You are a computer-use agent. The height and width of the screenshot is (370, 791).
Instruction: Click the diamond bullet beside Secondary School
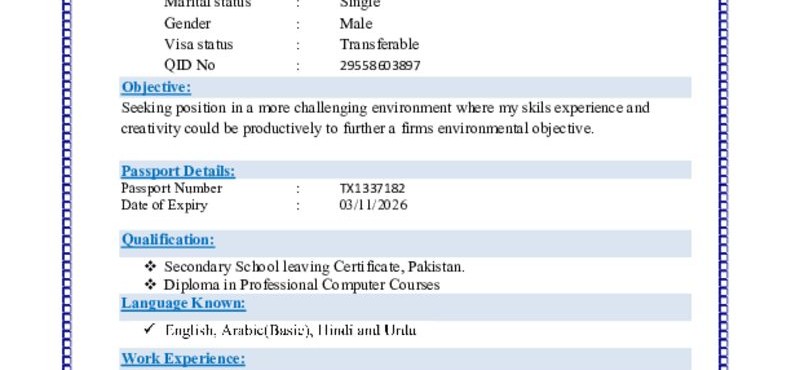coord(150,266)
